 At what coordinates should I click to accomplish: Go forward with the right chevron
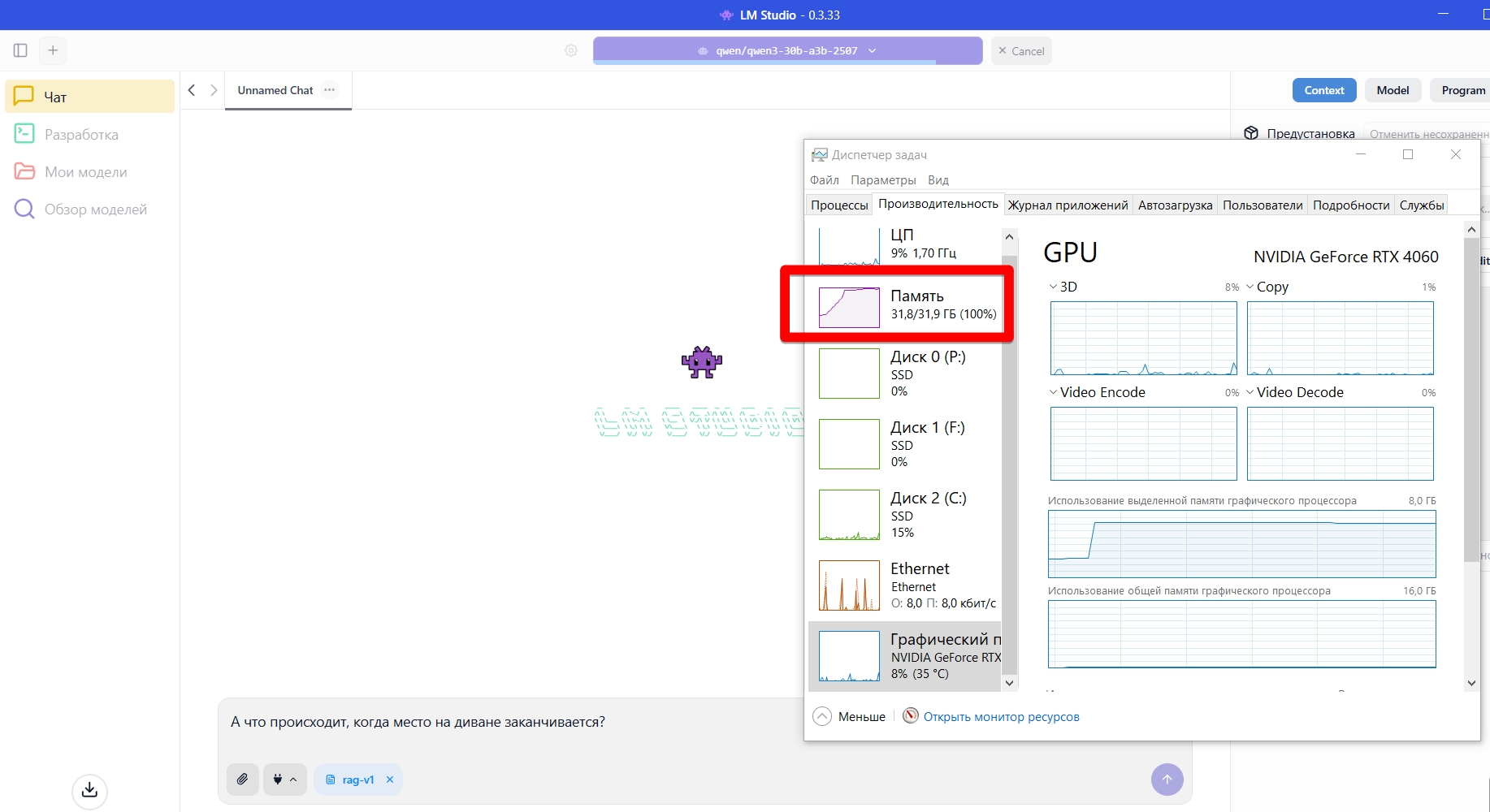pyautogui.click(x=214, y=90)
